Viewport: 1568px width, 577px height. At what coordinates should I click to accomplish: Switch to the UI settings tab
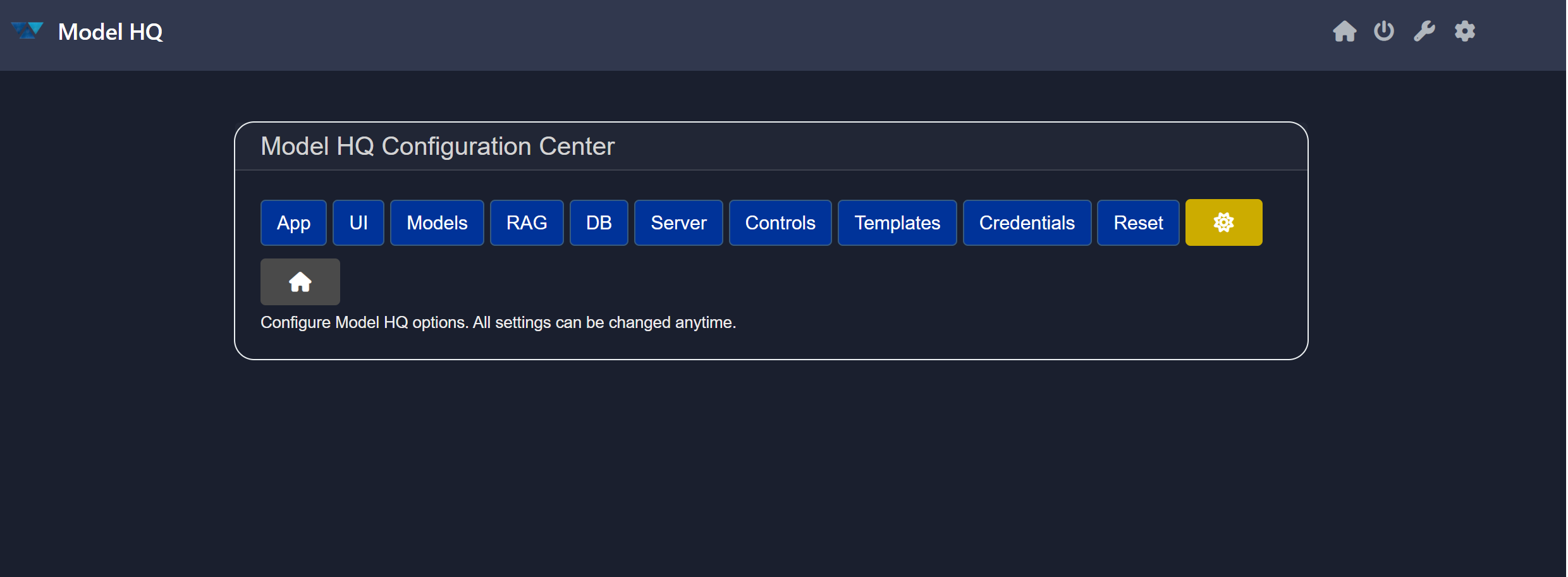[x=358, y=222]
